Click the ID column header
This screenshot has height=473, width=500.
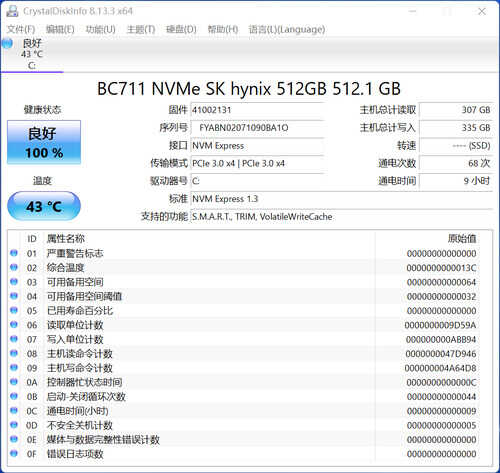32,239
